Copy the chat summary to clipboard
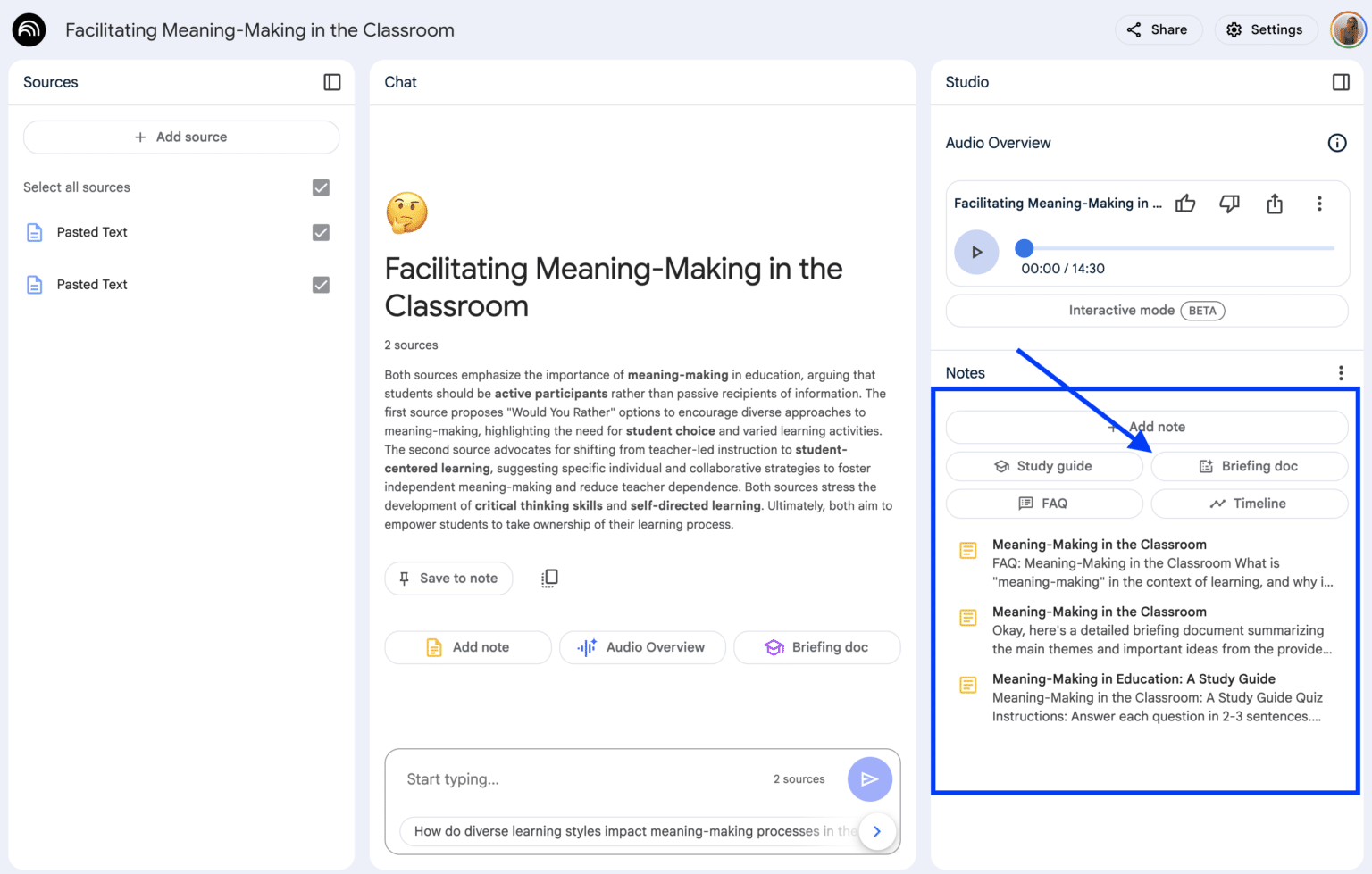1372x874 pixels. click(x=549, y=578)
